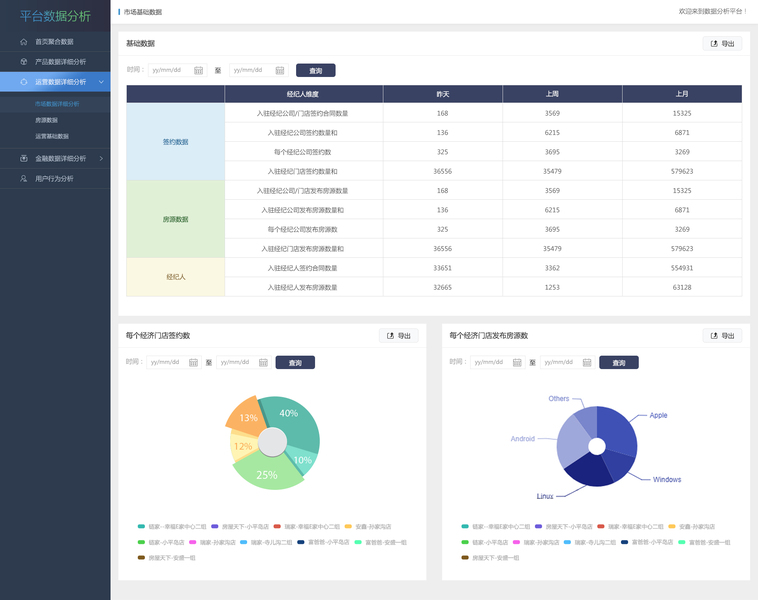Click the finance icon beside 金融数据详细分析
The image size is (758, 600).
(x=24, y=159)
